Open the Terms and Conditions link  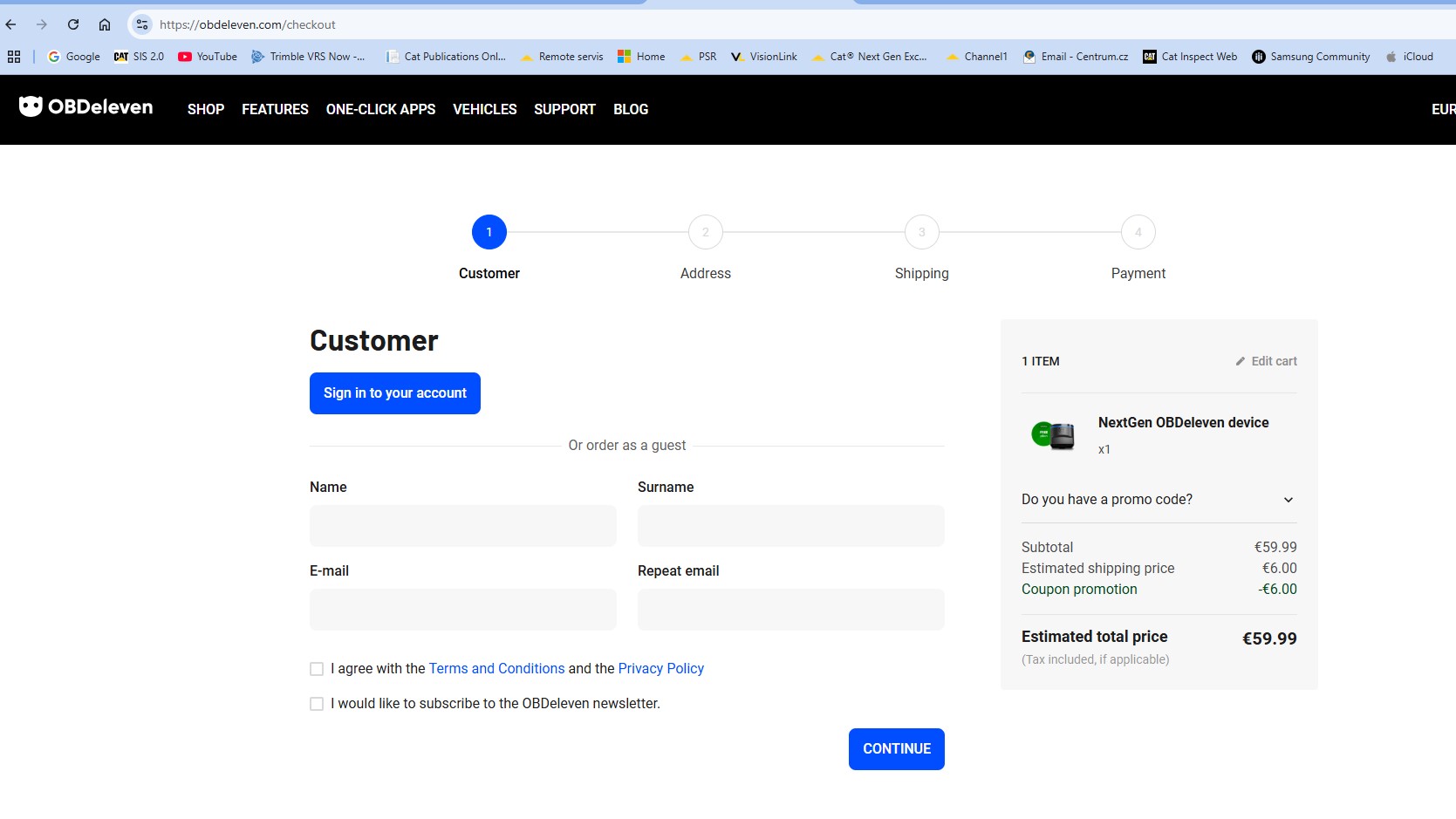[x=496, y=669]
